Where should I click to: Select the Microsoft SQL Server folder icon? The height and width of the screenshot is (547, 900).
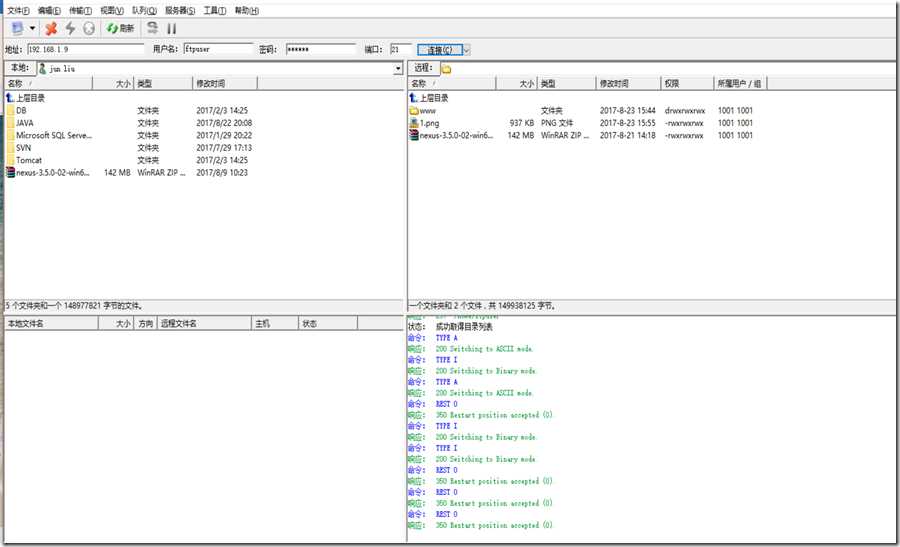[10, 135]
